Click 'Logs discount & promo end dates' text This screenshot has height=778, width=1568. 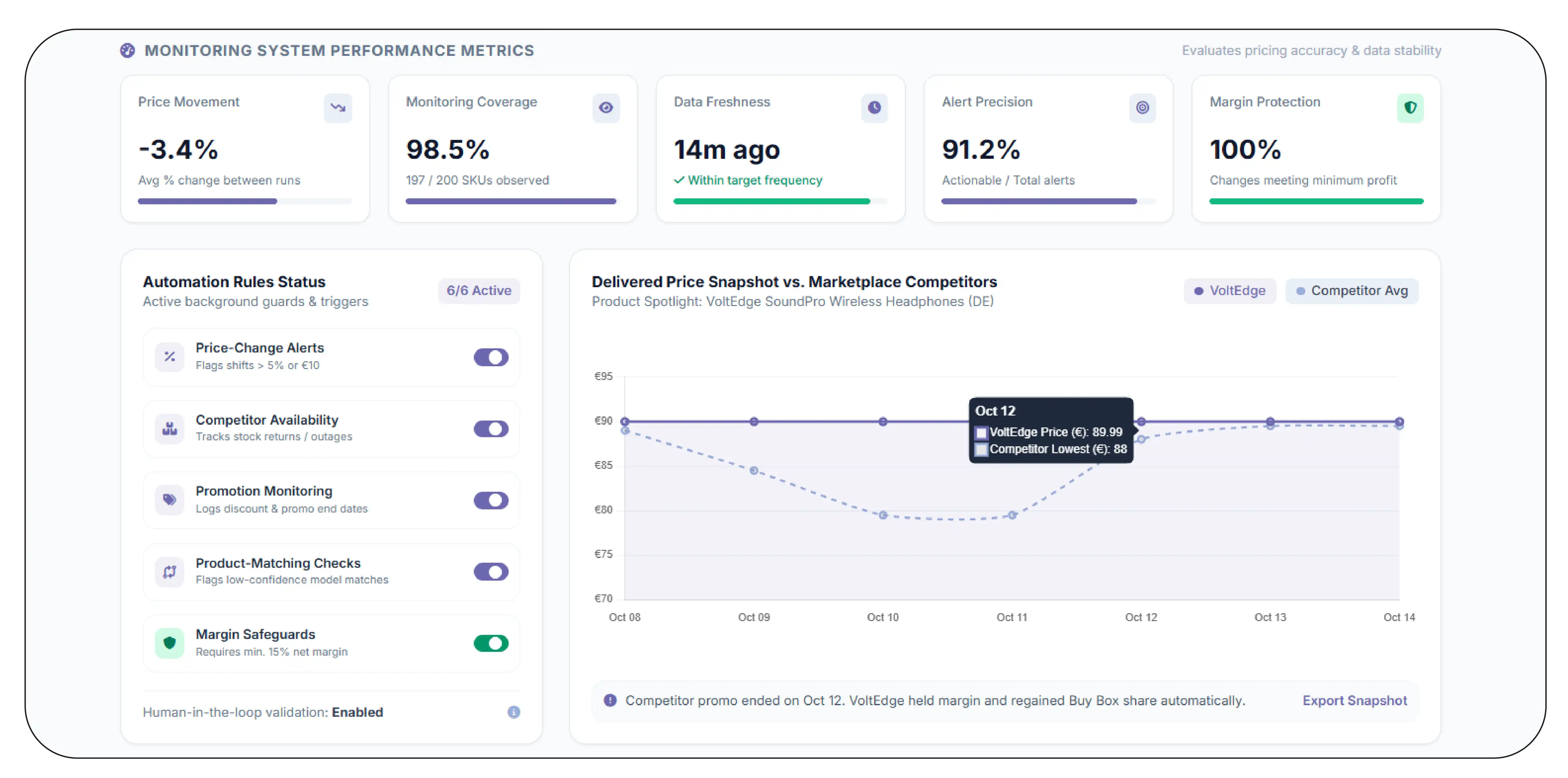point(282,508)
